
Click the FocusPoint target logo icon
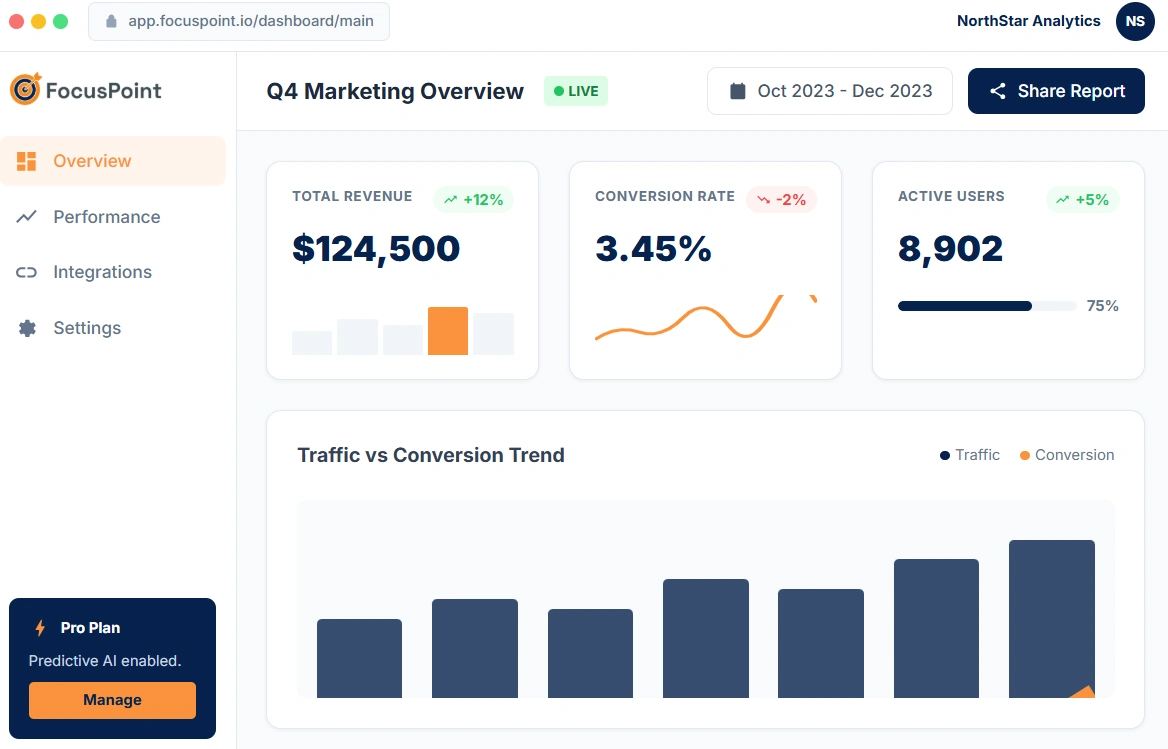[25, 90]
